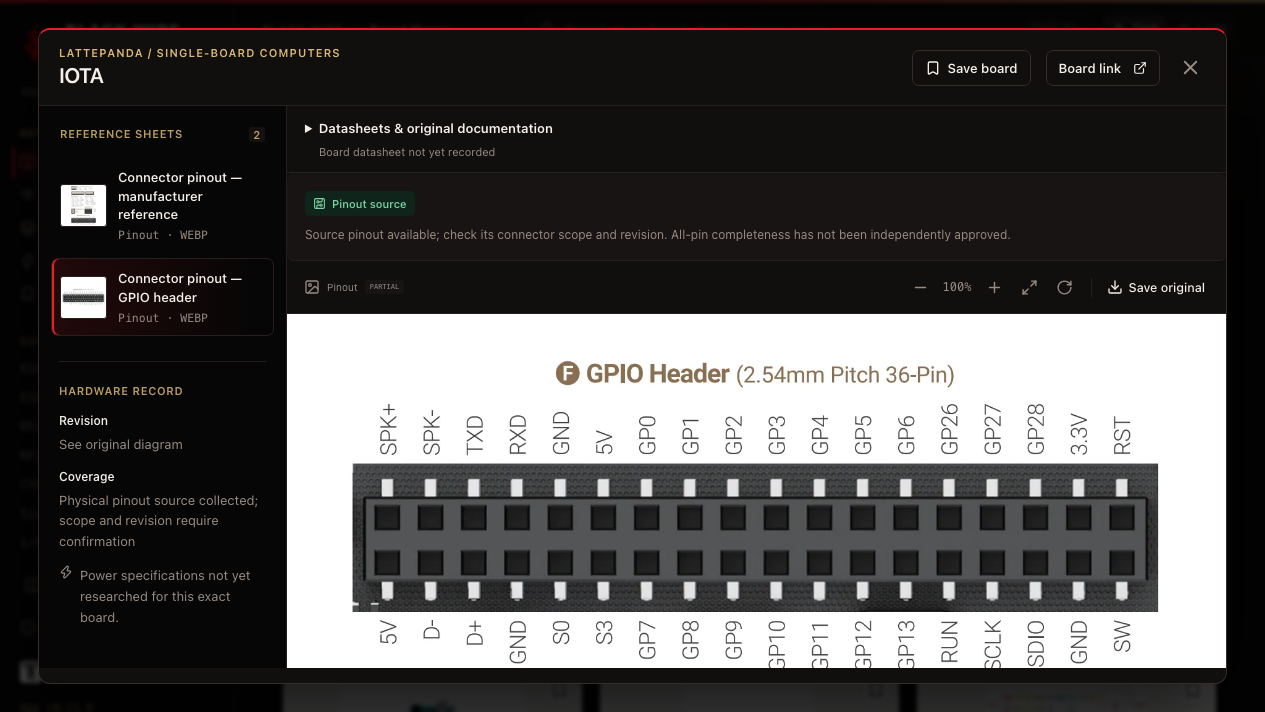
Task: Click the GP26 pin label
Action: pos(949,430)
